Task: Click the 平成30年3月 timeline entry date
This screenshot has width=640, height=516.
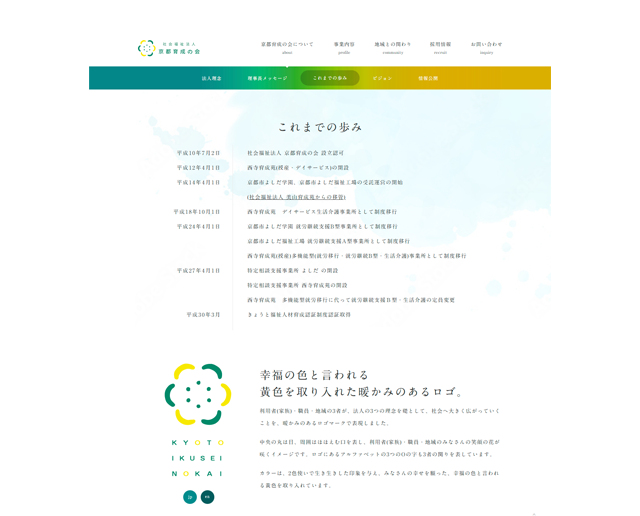Action: pos(203,314)
